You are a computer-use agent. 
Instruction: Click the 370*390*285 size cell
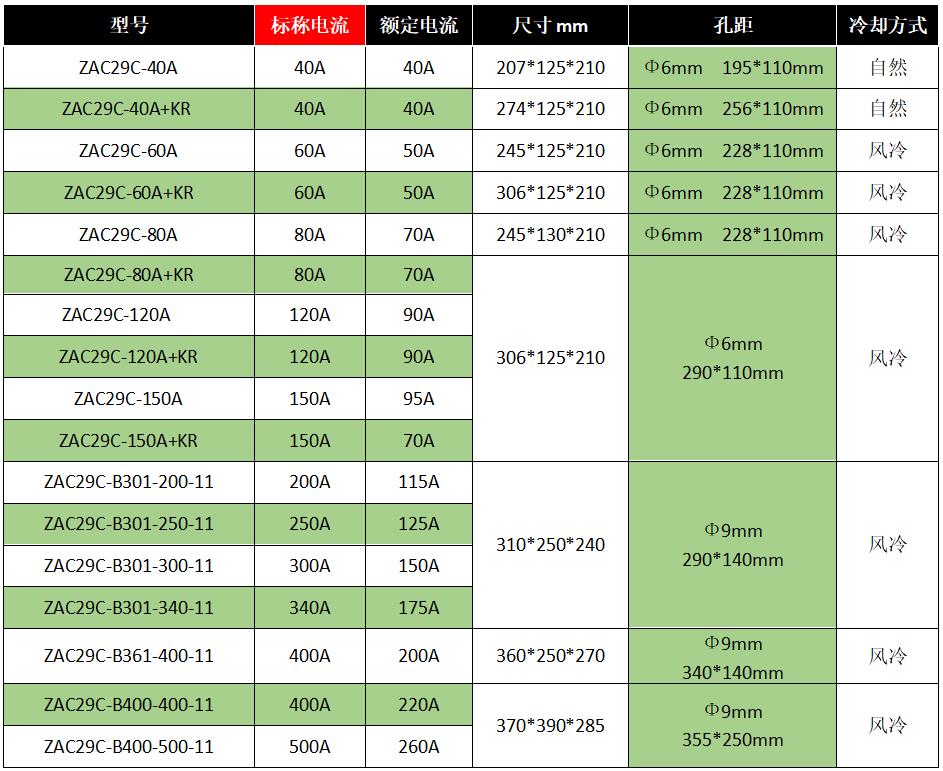click(550, 726)
